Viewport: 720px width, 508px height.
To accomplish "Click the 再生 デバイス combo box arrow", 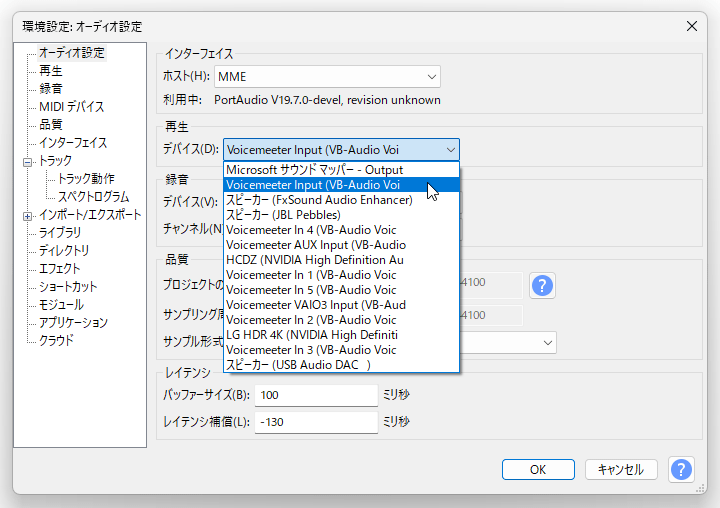I will coord(450,150).
